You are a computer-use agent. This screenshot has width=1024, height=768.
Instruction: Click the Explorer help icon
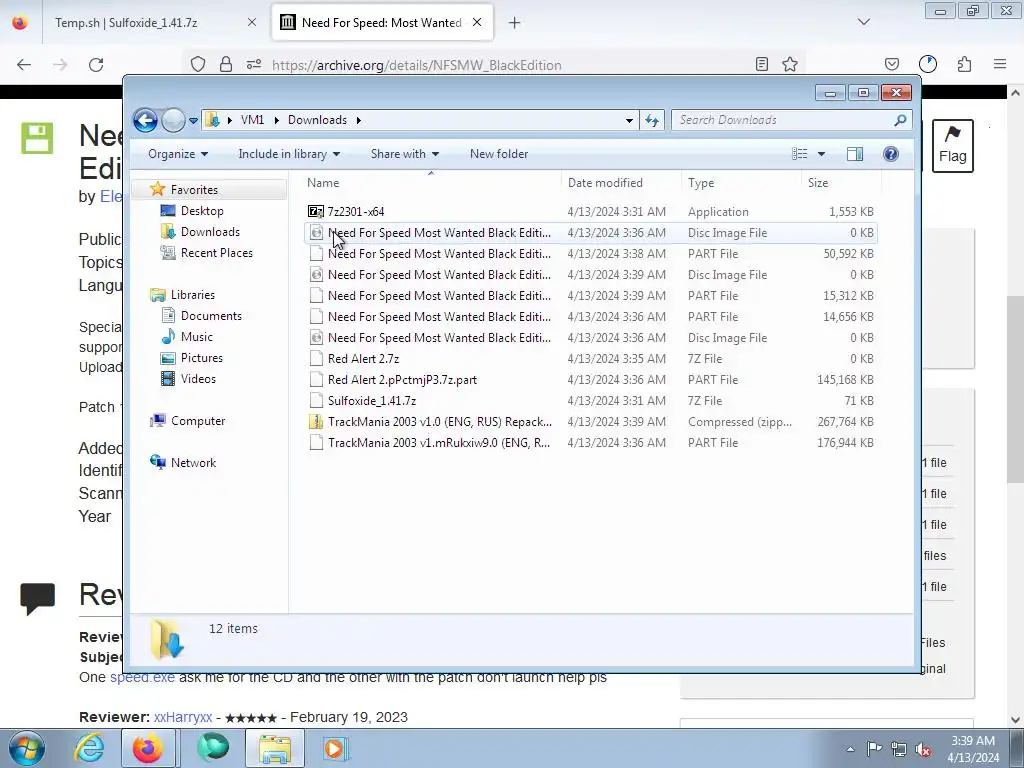pos(890,154)
